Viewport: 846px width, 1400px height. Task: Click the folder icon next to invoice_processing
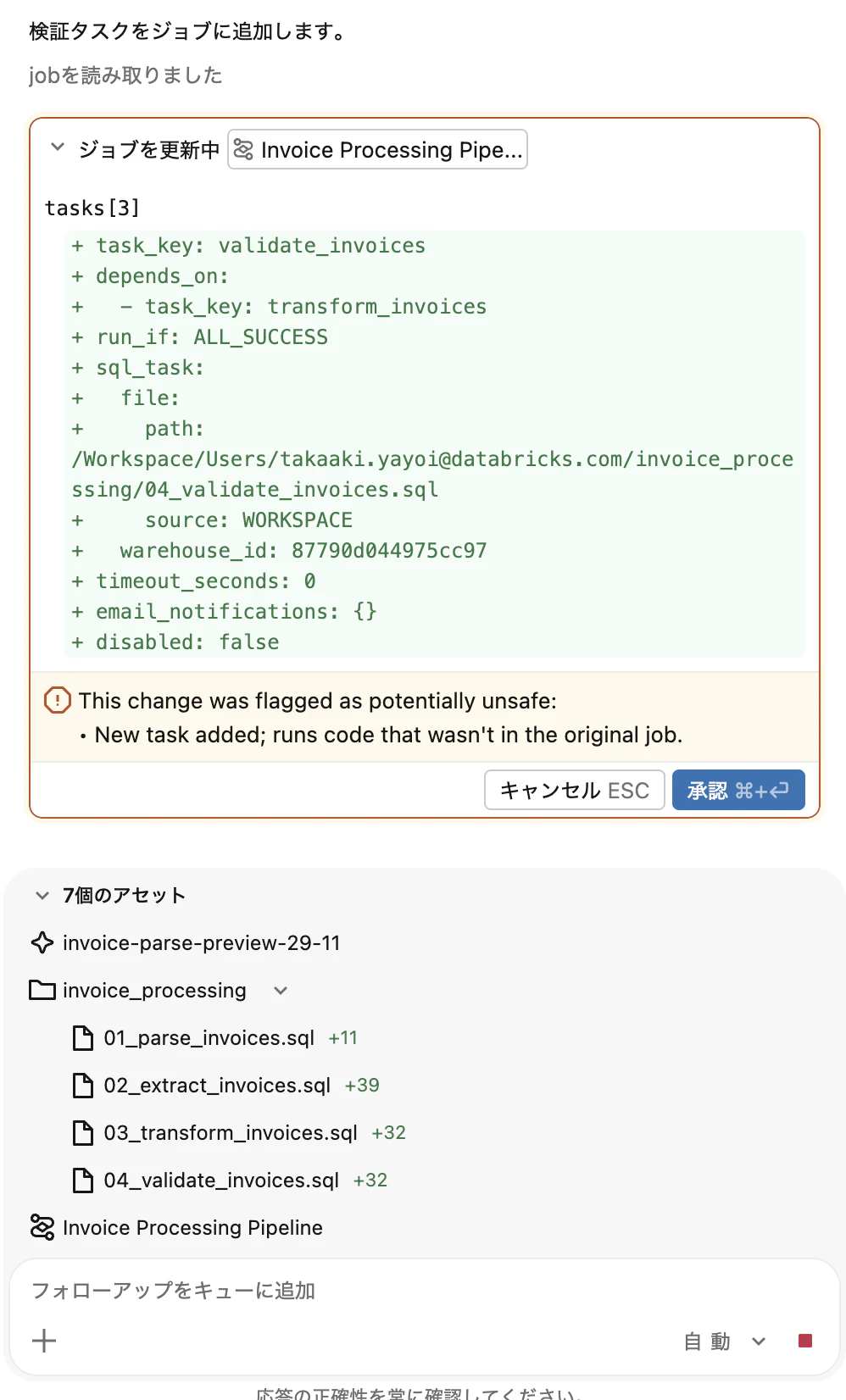point(42,990)
